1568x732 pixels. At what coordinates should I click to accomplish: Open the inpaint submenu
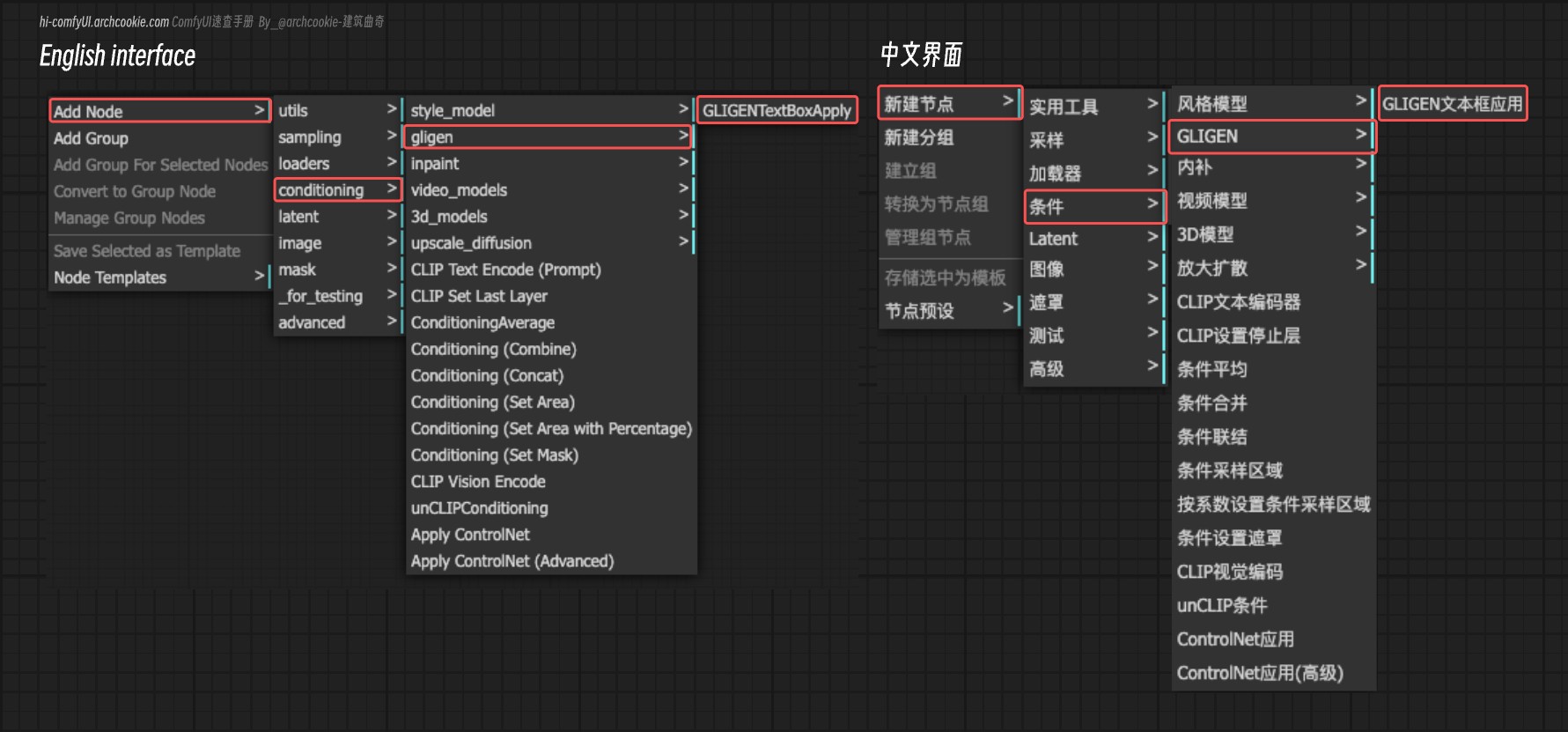550,163
